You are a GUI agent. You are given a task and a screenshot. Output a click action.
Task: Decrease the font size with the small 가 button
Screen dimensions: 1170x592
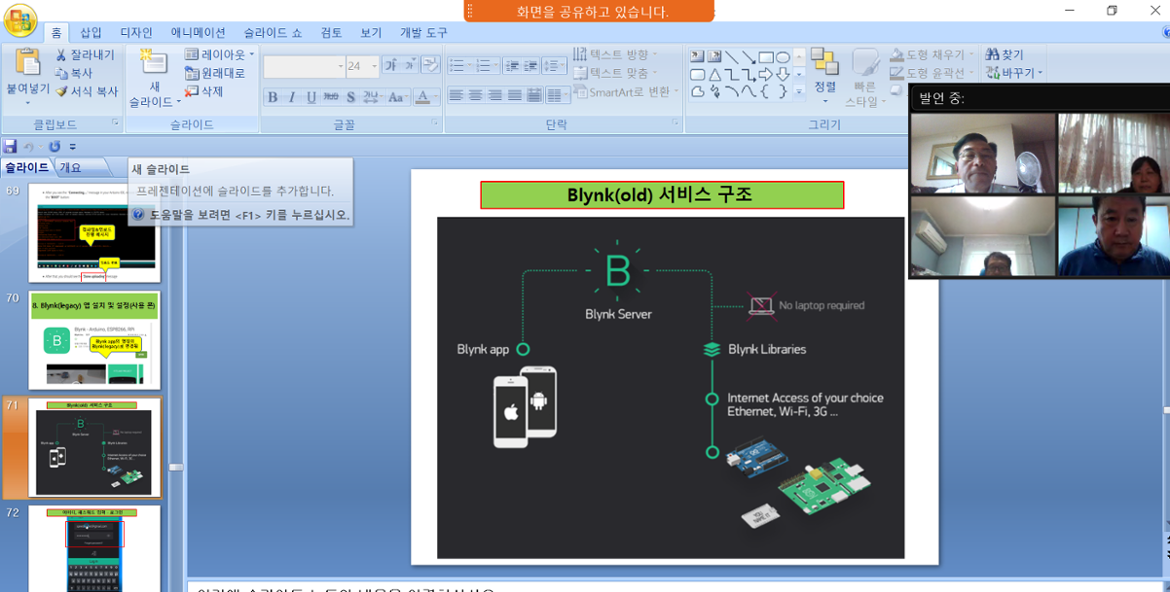pyautogui.click(x=410, y=66)
